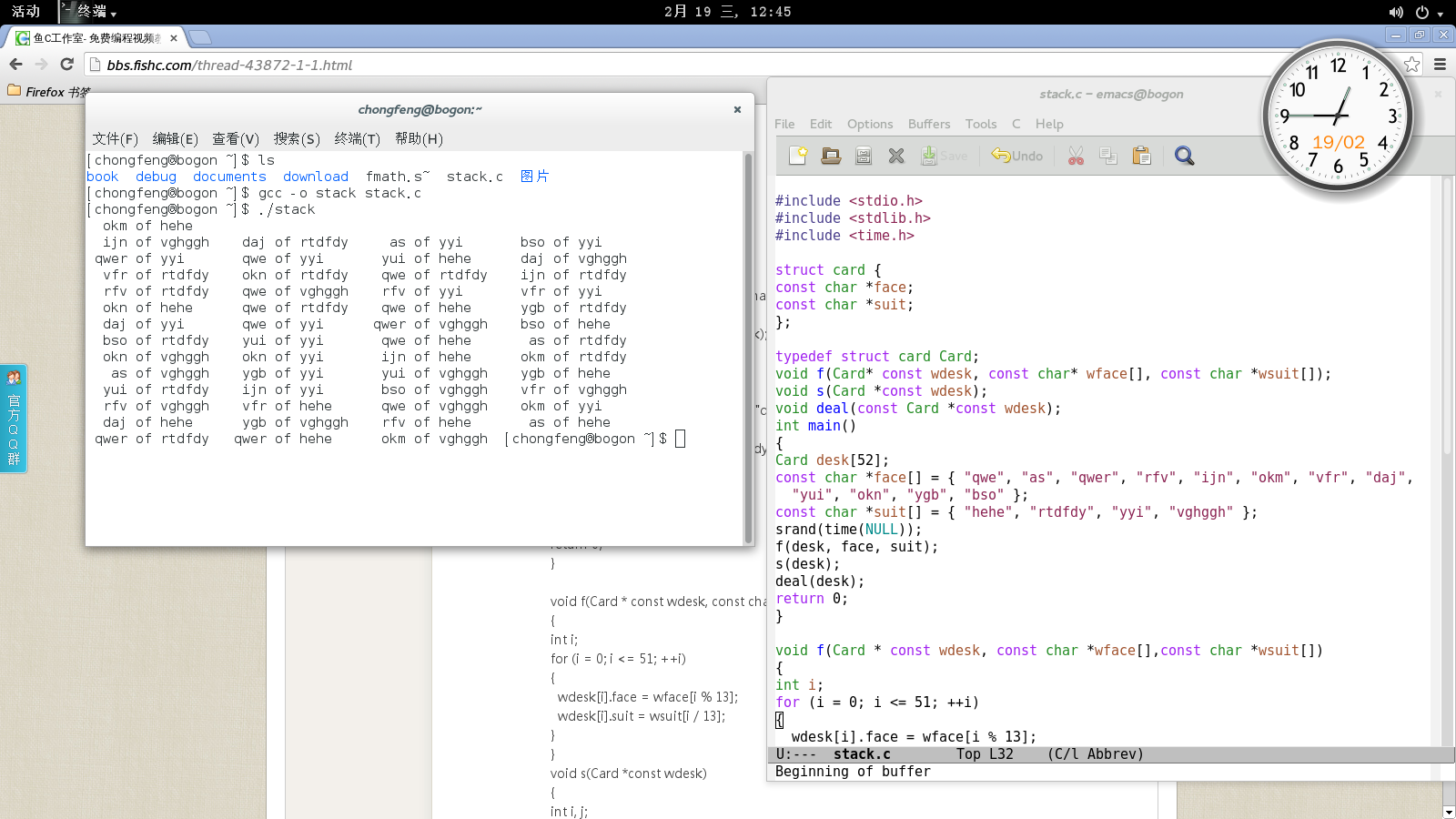The width and height of the screenshot is (1456, 819).
Task: Click the Open file folder icon in Emacs
Action: (831, 156)
